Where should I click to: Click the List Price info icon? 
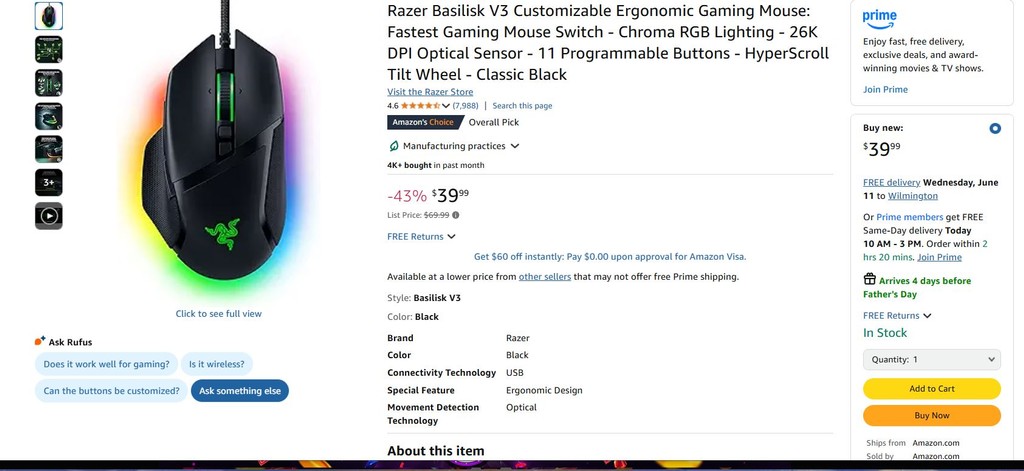[x=456, y=215]
